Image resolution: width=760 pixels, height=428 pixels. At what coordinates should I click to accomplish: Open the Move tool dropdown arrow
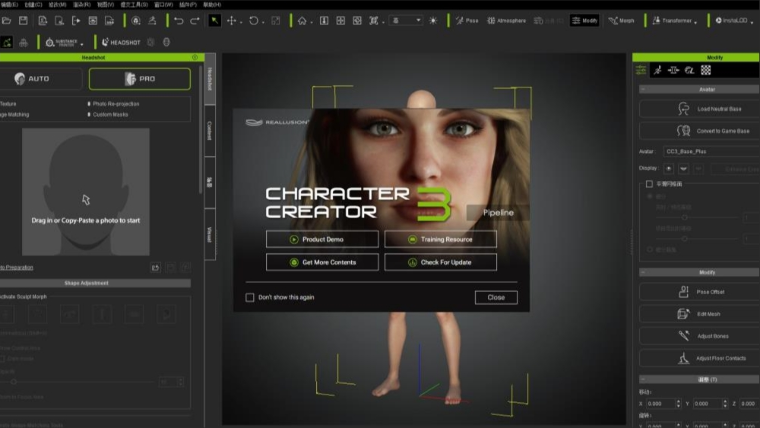[x=241, y=22]
